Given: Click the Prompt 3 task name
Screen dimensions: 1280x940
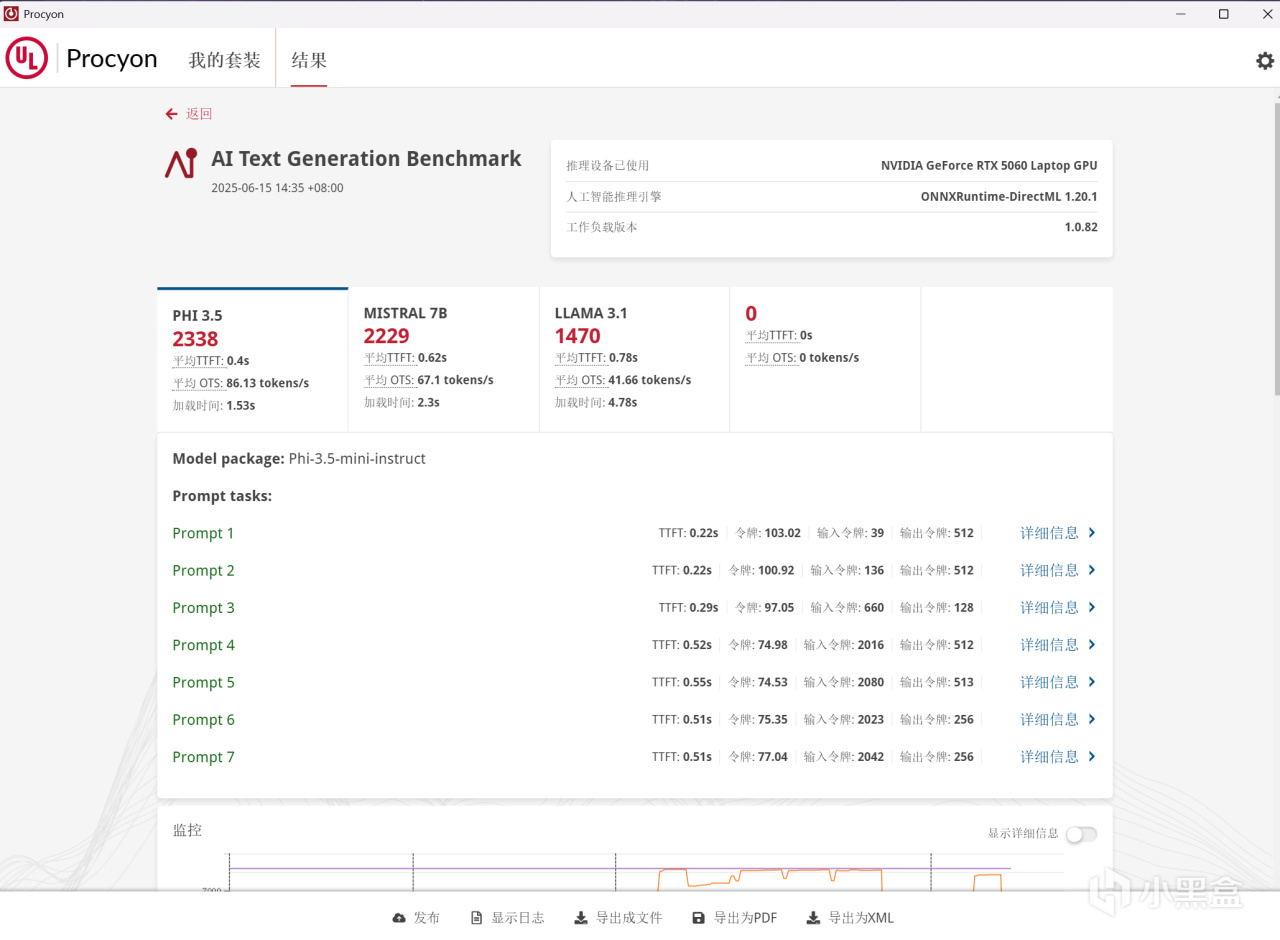Looking at the screenshot, I should [203, 608].
